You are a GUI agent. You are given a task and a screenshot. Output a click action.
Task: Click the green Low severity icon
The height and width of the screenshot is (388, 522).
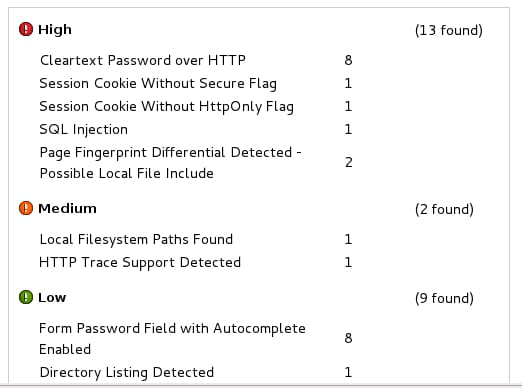coord(26,297)
